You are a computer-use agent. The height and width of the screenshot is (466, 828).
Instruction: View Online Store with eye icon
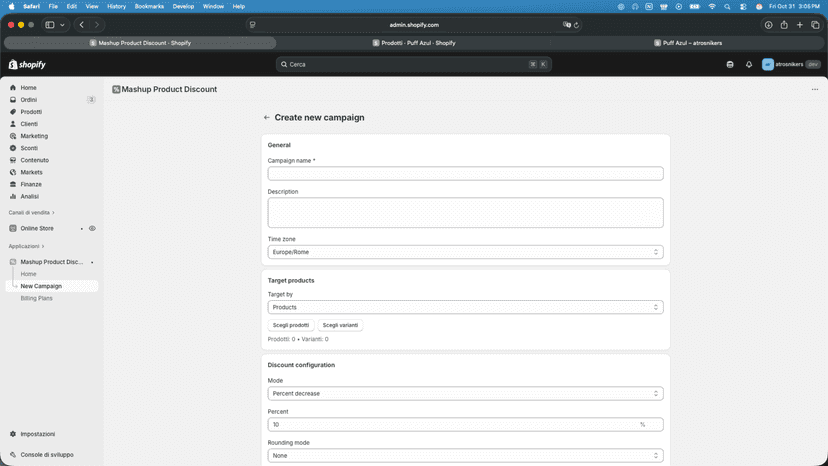coord(92,228)
